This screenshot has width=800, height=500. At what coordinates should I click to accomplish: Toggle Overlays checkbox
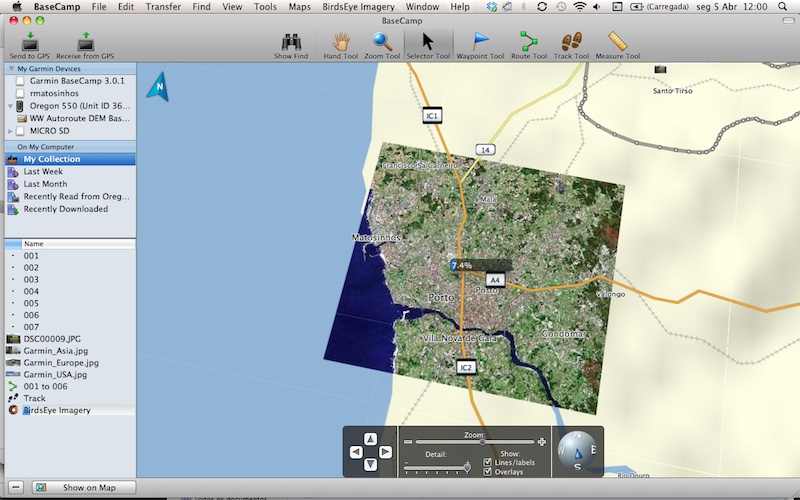(x=487, y=472)
